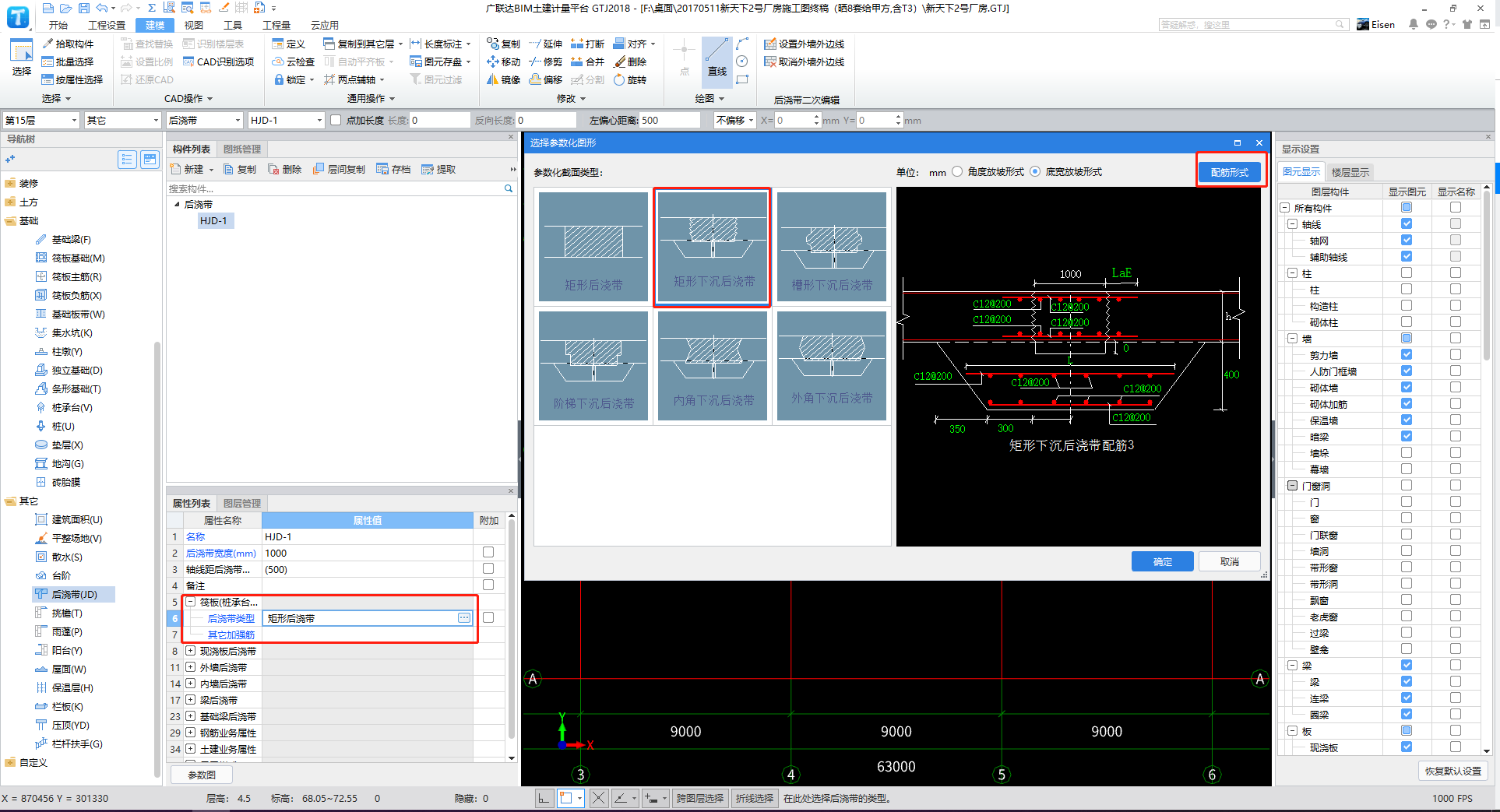The width and height of the screenshot is (1500, 812).
Task: Expand the 钢筋业务属性 property group
Action: point(190,733)
